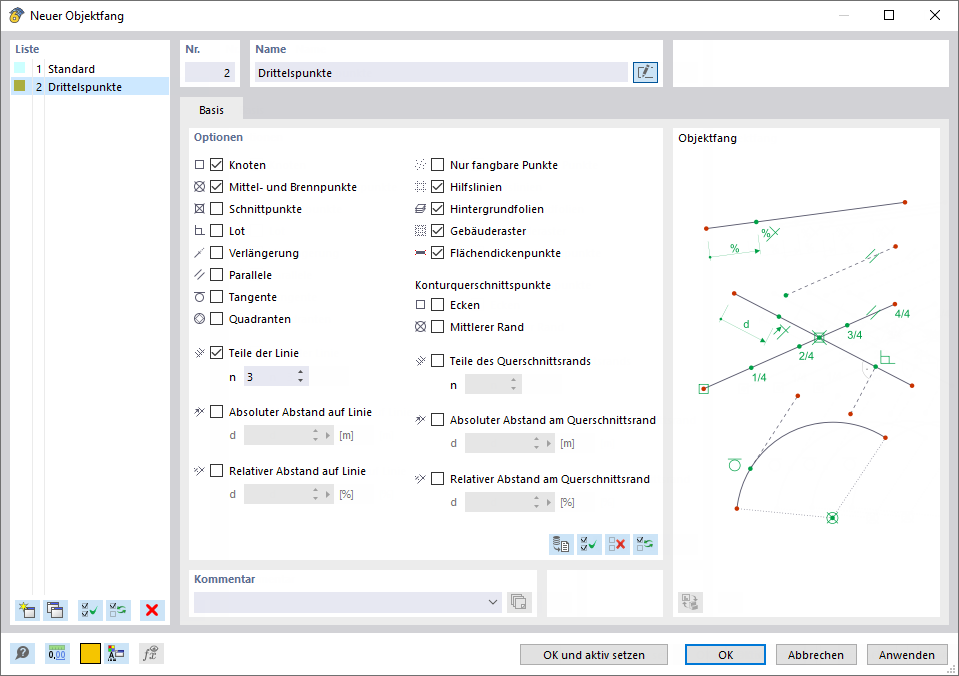This screenshot has width=959, height=676.
Task: Toggle Mittel- und Brennpunkte checkbox
Action: (x=217, y=187)
